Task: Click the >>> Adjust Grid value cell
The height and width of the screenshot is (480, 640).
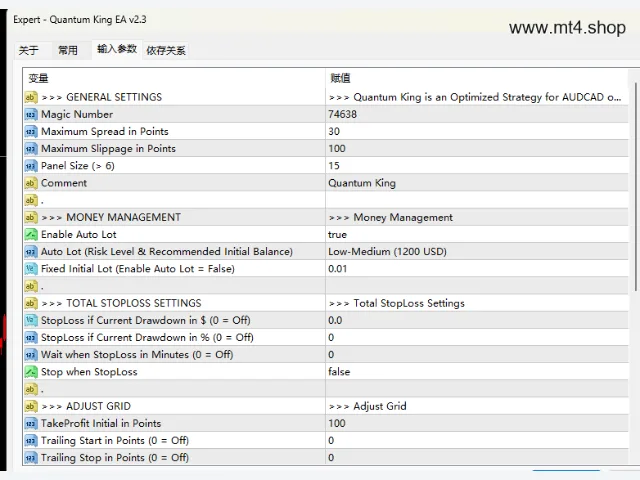Action: click(x=477, y=406)
